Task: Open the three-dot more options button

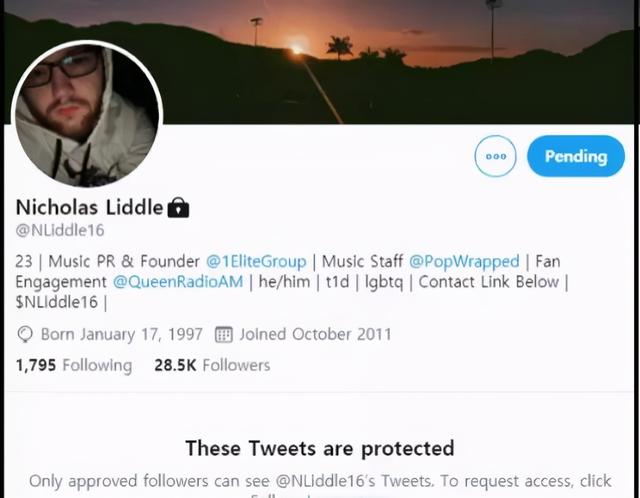Action: click(x=495, y=156)
